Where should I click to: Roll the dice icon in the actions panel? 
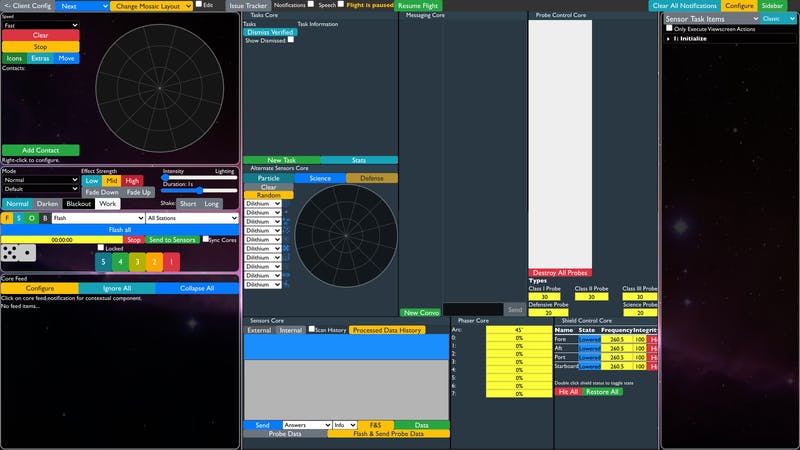click(x=18, y=253)
